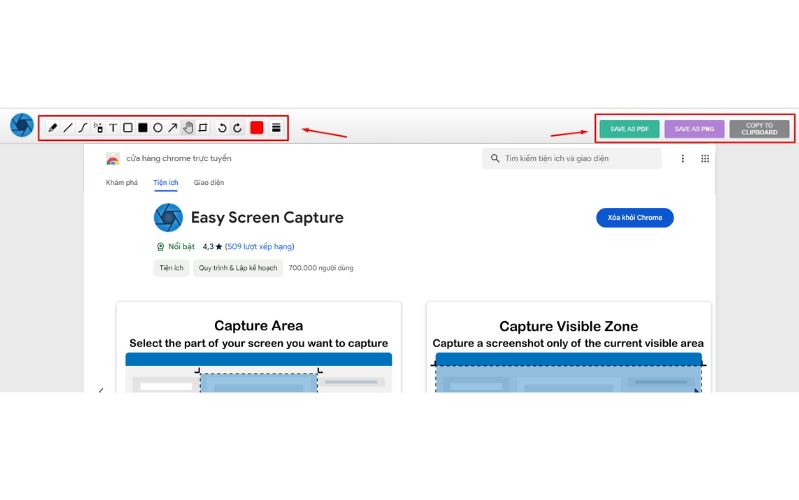Select the straight line tool

[68, 127]
